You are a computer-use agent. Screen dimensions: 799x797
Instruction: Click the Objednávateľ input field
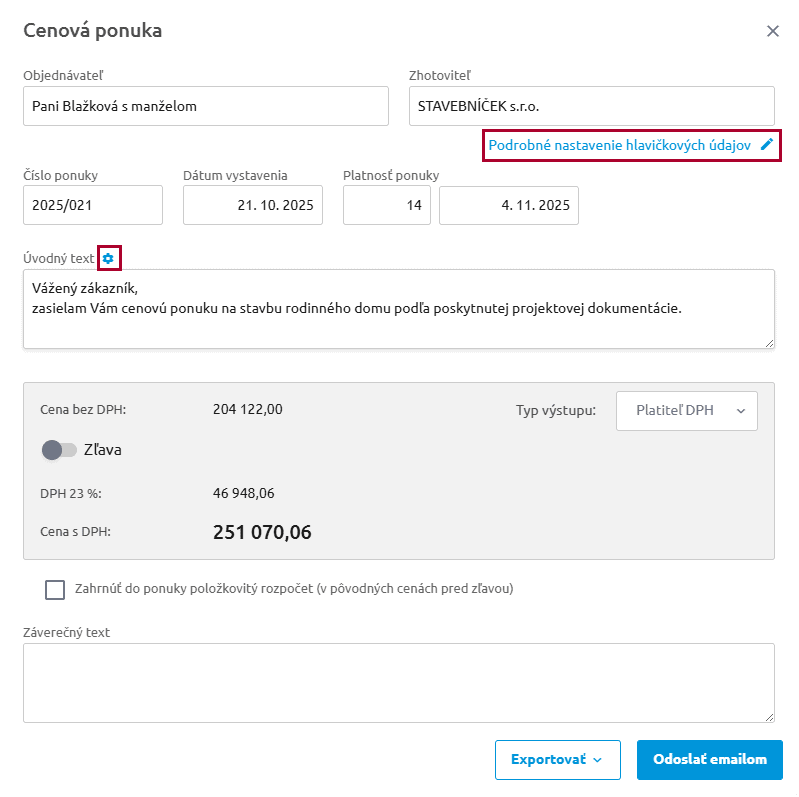pyautogui.click(x=205, y=106)
